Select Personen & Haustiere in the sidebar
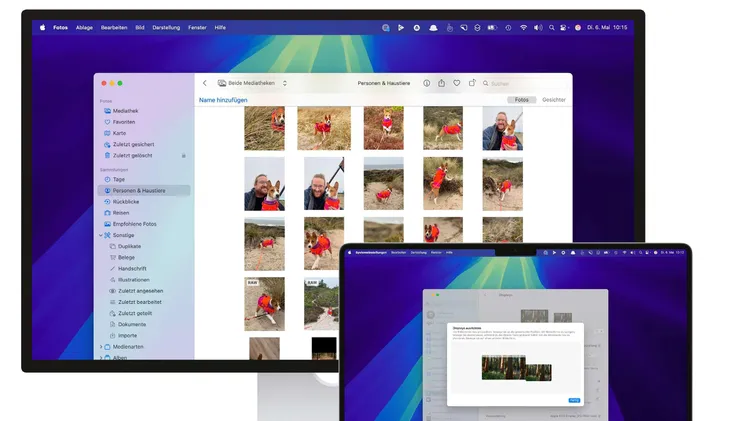 point(144,190)
